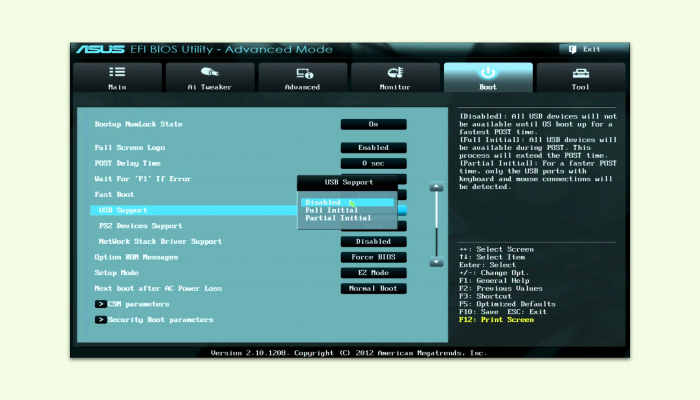Viewport: 700px width, 400px height.
Task: Click the Main tab list icon
Action: 117,72
